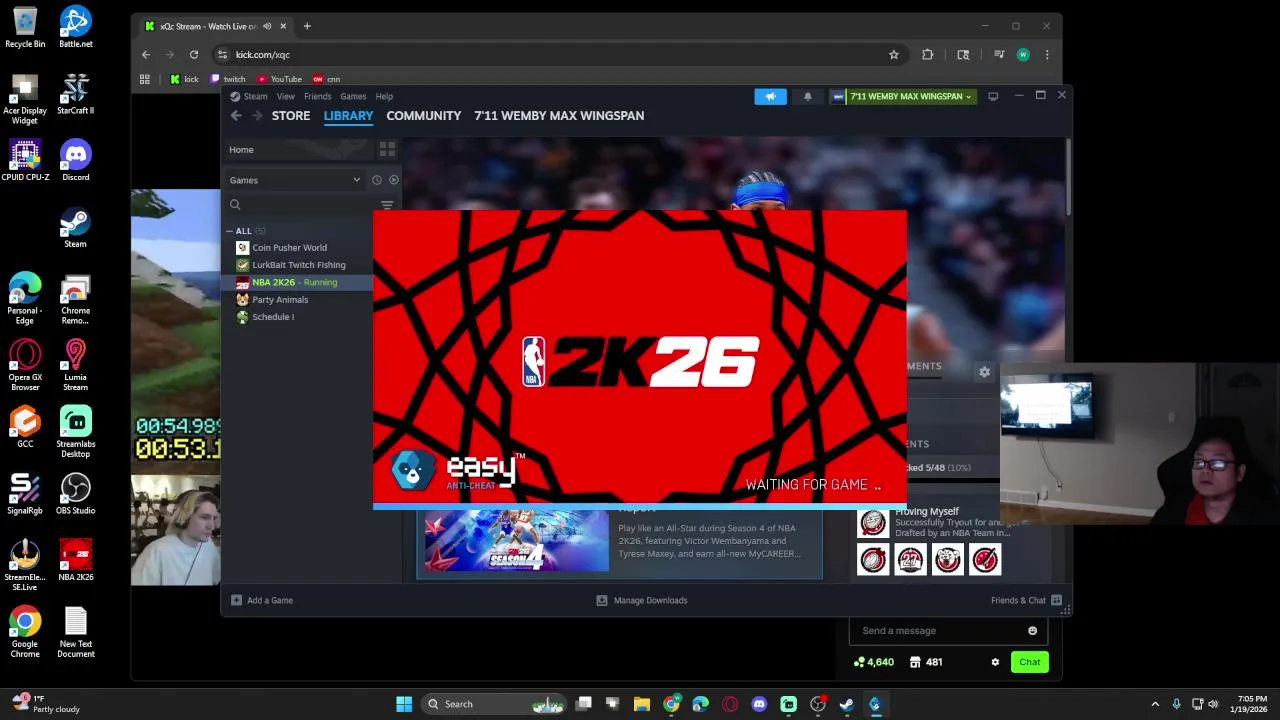Open Kick chat settings gear
This screenshot has height=720, width=1280.
click(995, 662)
